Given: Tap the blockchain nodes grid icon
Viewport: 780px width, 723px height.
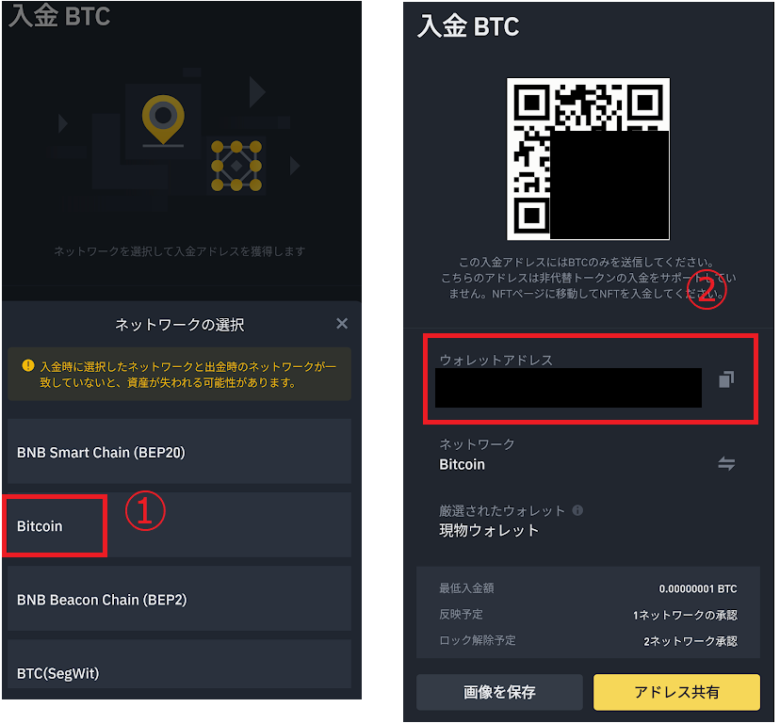Looking at the screenshot, I should point(236,166).
